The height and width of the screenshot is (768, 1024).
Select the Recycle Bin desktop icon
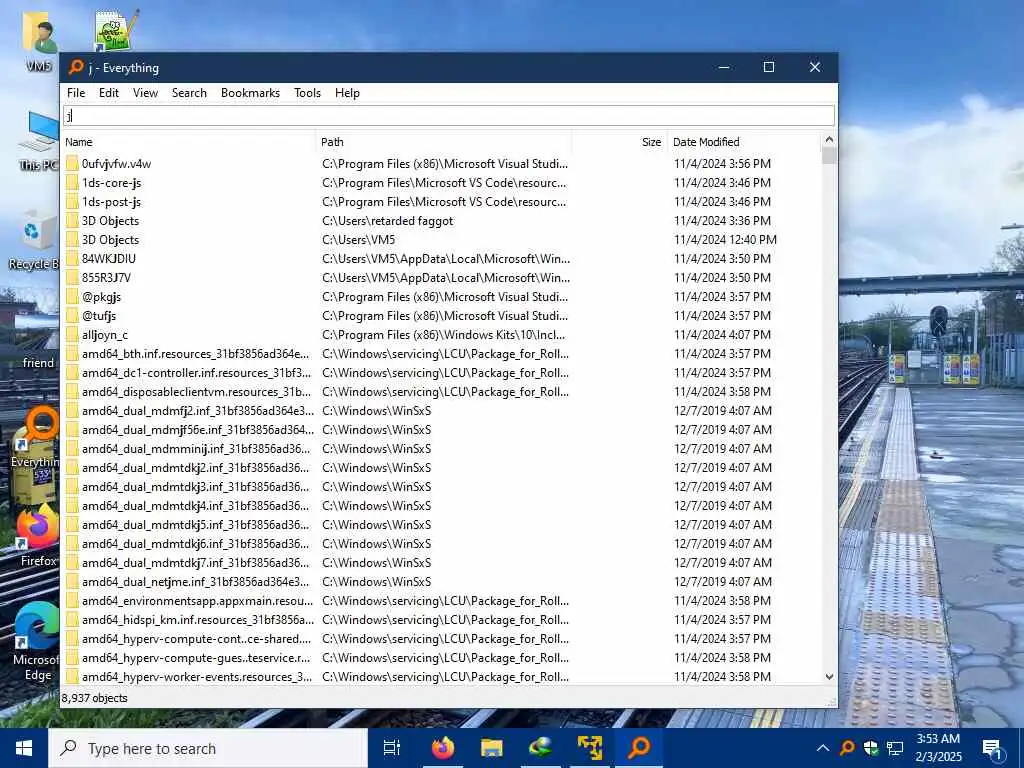tap(32, 240)
